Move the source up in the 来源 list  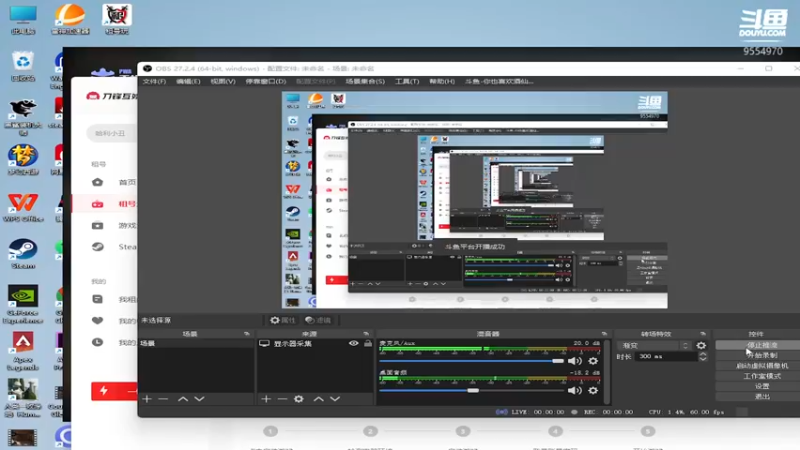click(318, 399)
